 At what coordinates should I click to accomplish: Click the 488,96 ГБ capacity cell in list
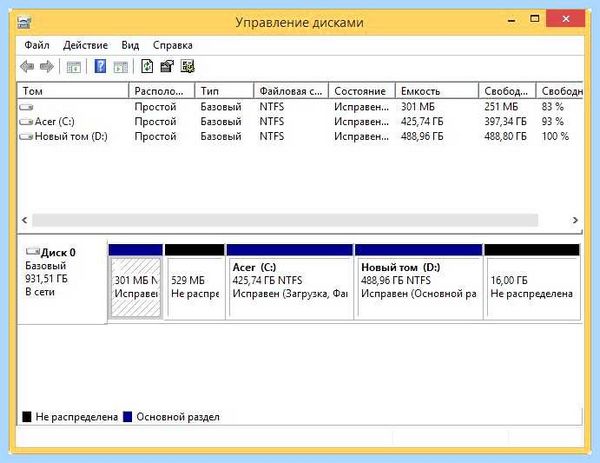422,136
